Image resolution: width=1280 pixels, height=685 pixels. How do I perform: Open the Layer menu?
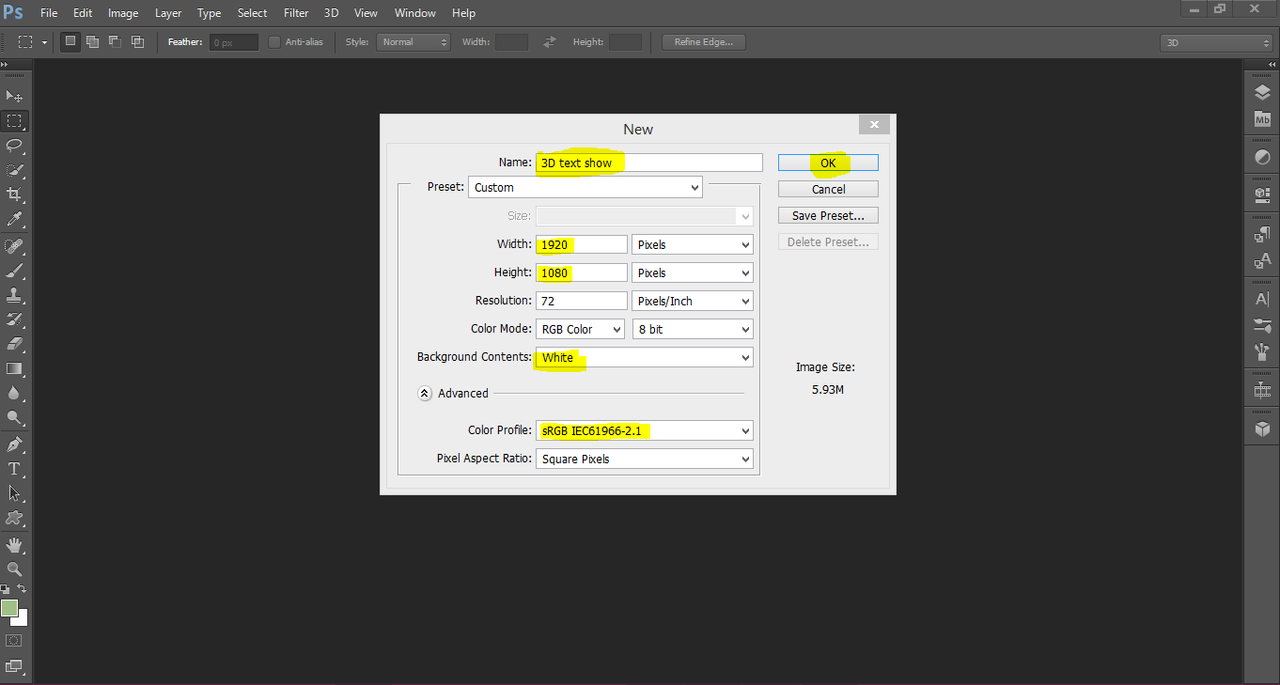coord(168,13)
